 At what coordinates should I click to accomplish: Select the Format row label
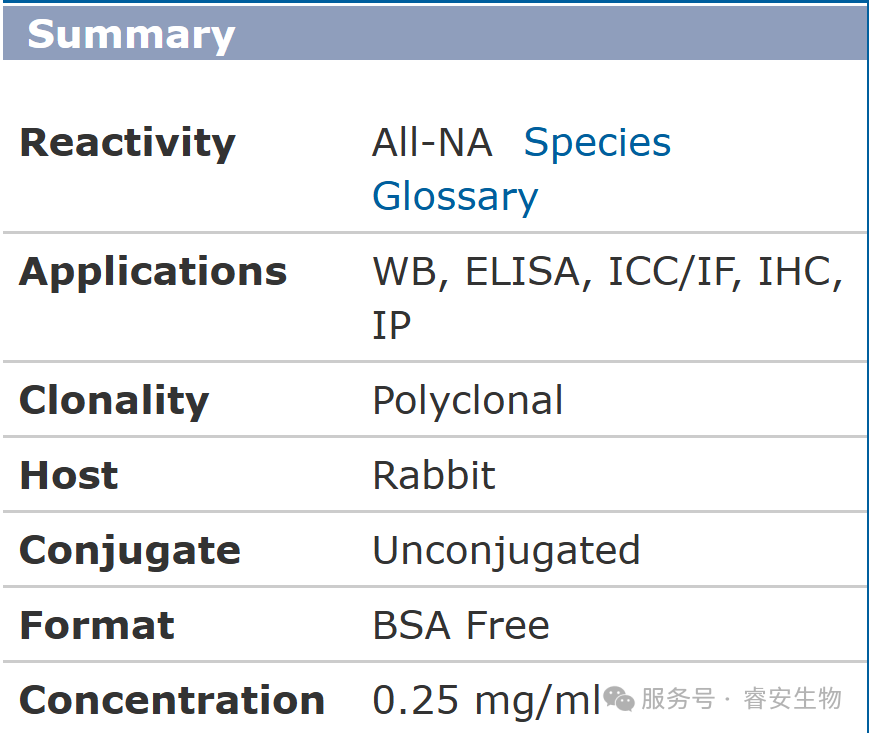[97, 625]
